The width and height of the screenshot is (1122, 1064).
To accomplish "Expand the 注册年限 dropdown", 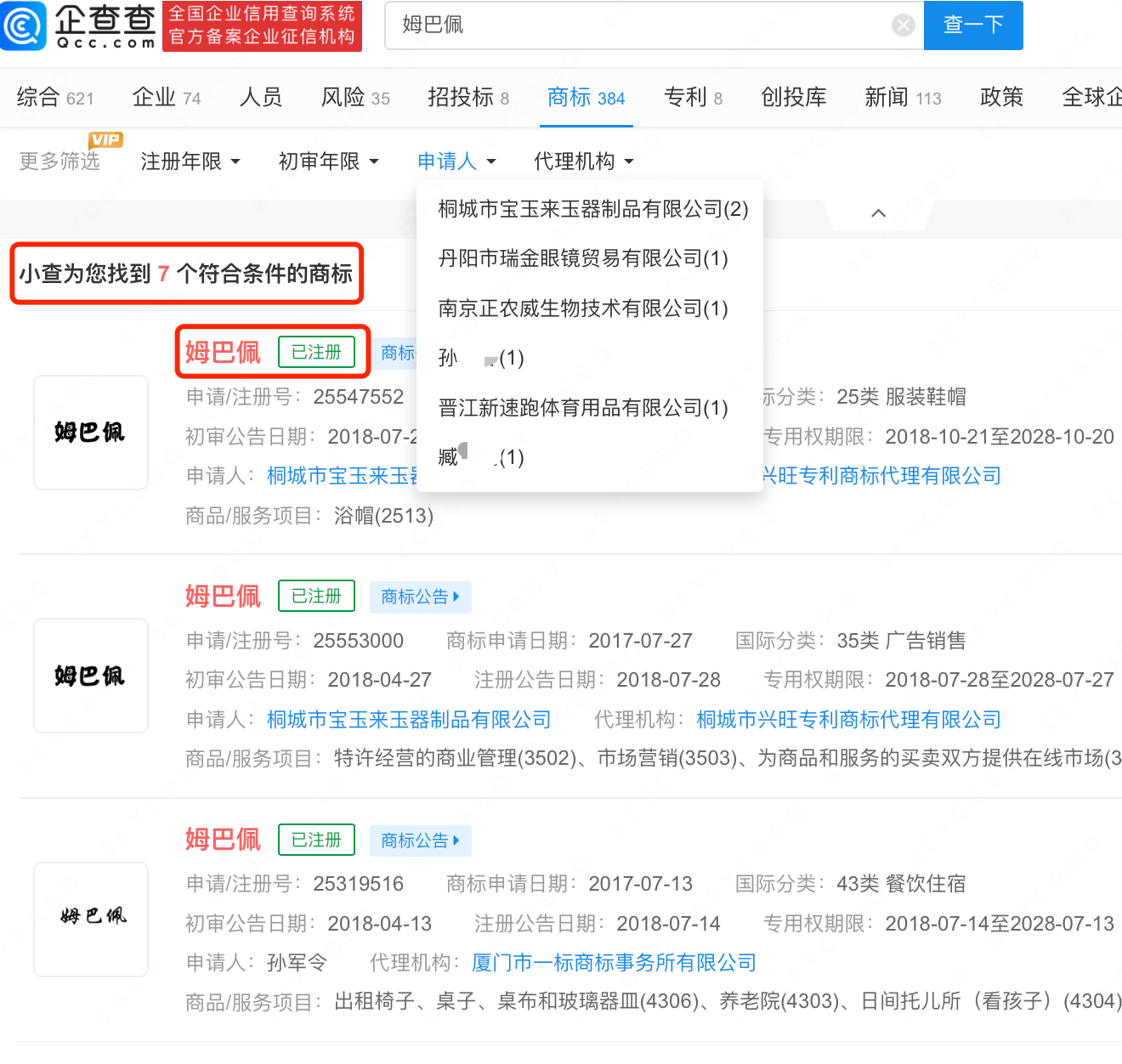I will (190, 161).
